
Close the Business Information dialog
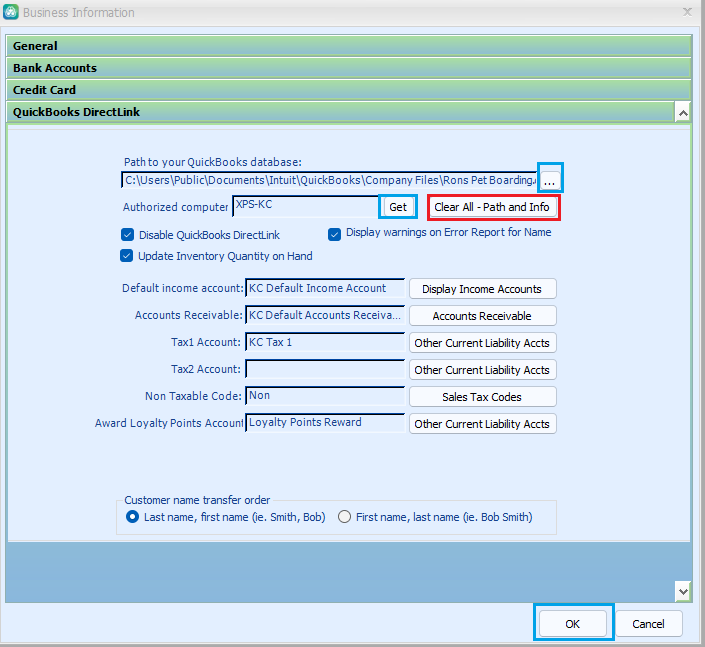click(x=687, y=12)
